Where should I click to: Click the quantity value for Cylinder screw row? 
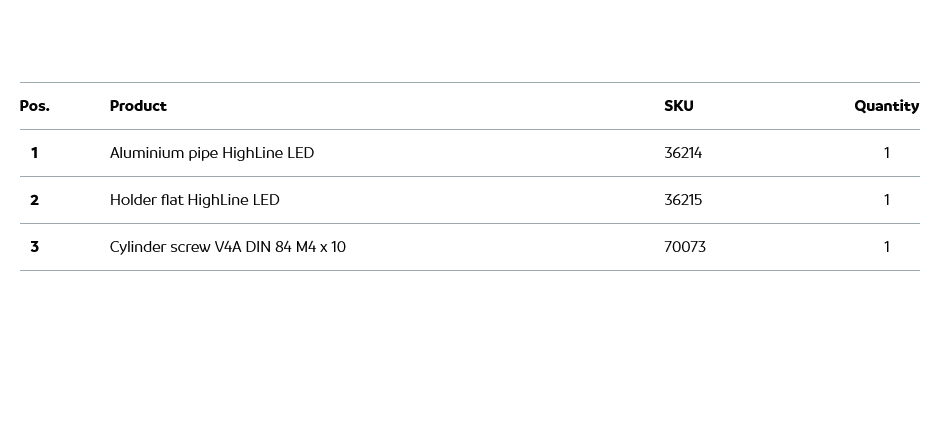point(886,247)
